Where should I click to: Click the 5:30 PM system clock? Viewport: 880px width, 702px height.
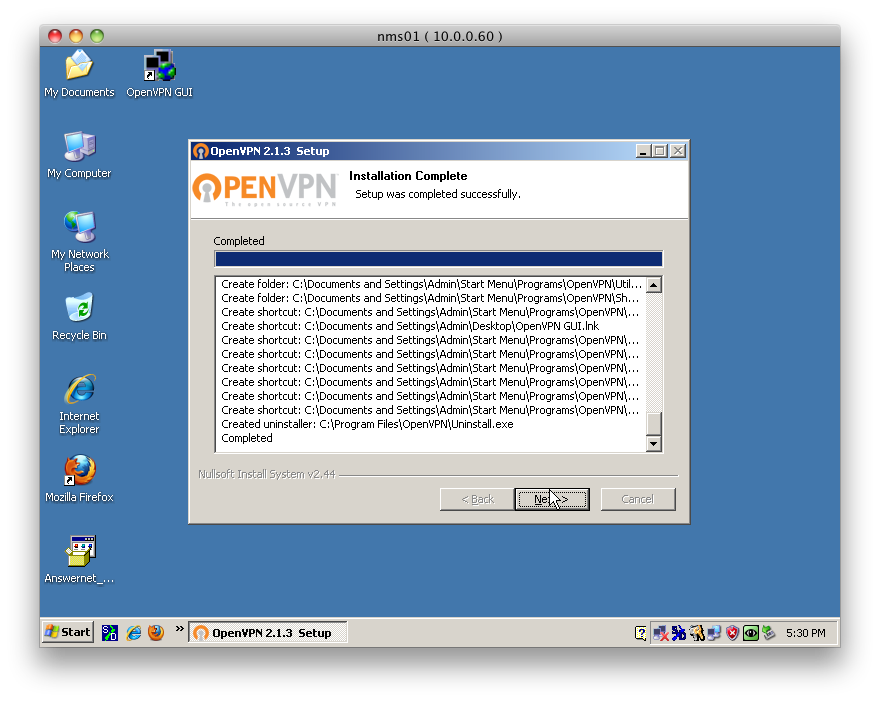click(805, 633)
